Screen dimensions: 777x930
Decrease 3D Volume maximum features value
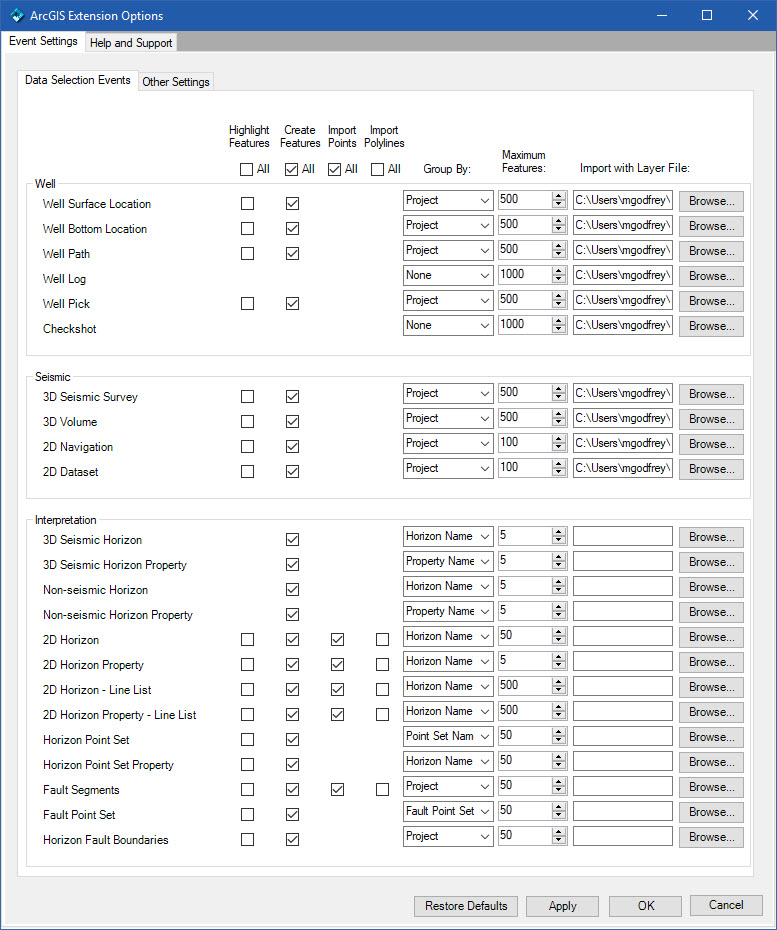559,423
